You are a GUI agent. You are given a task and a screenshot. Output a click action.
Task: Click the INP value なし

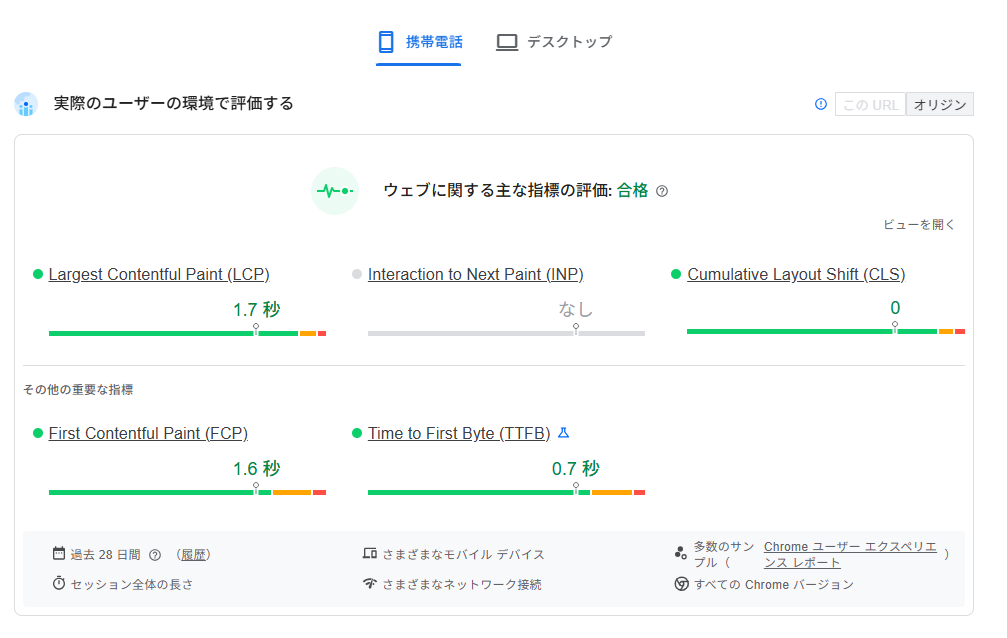[x=575, y=310]
